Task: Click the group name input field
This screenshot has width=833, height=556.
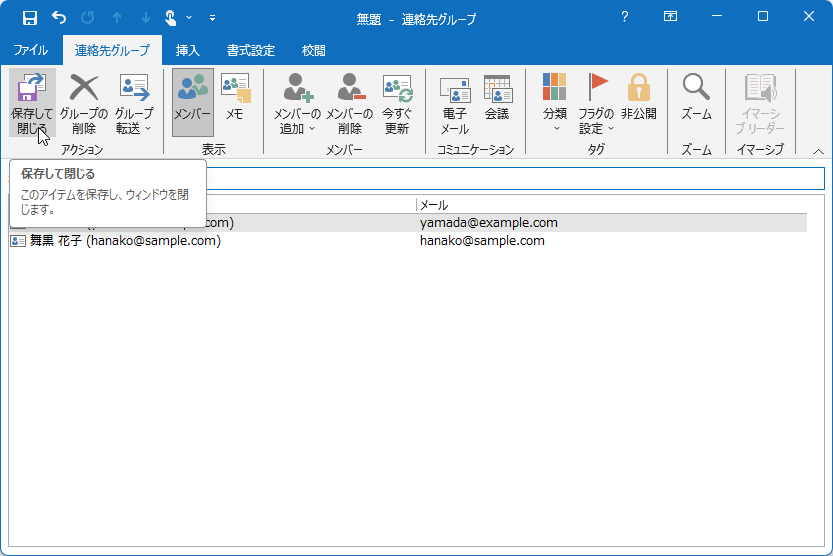Action: tap(515, 178)
